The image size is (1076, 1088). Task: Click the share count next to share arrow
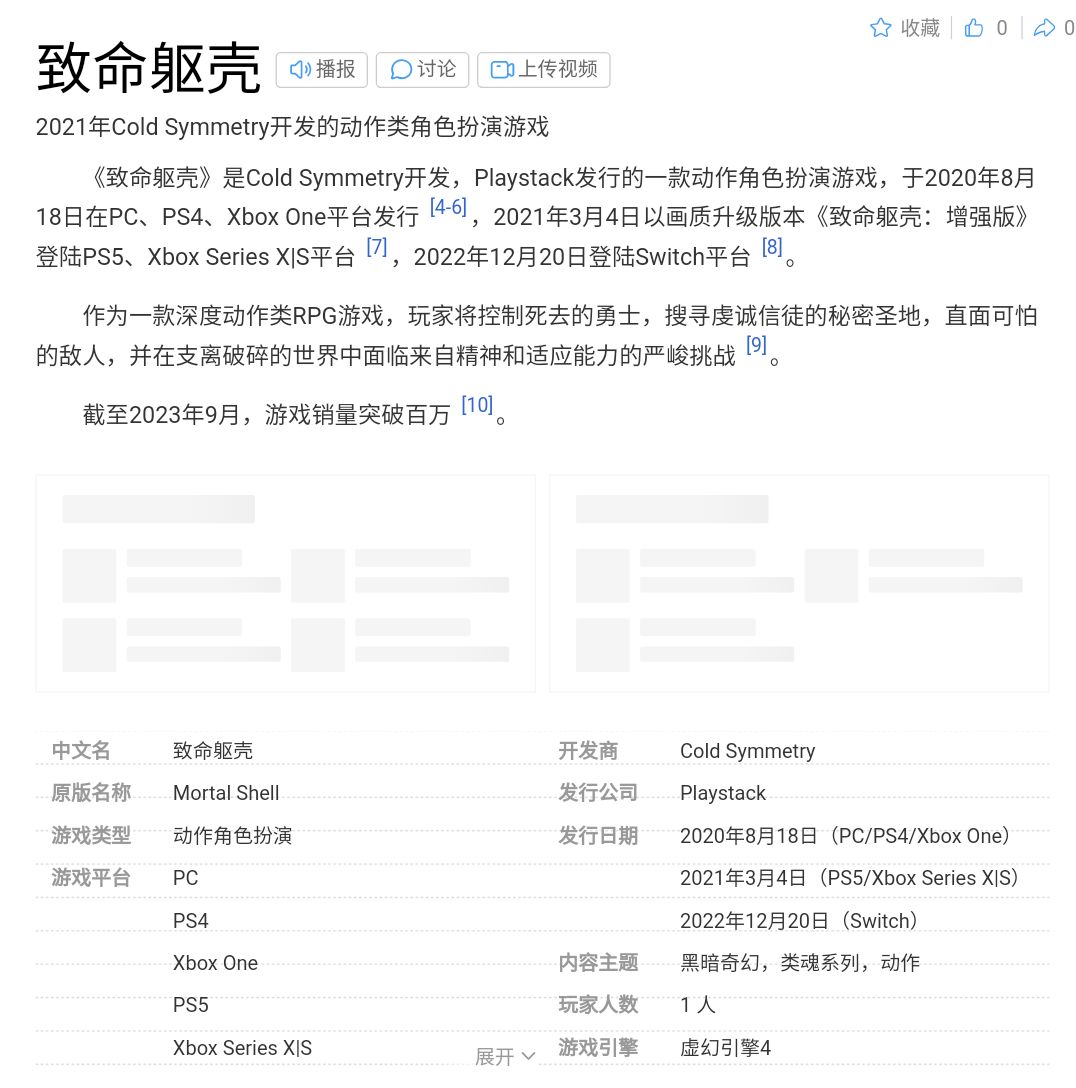[1069, 28]
